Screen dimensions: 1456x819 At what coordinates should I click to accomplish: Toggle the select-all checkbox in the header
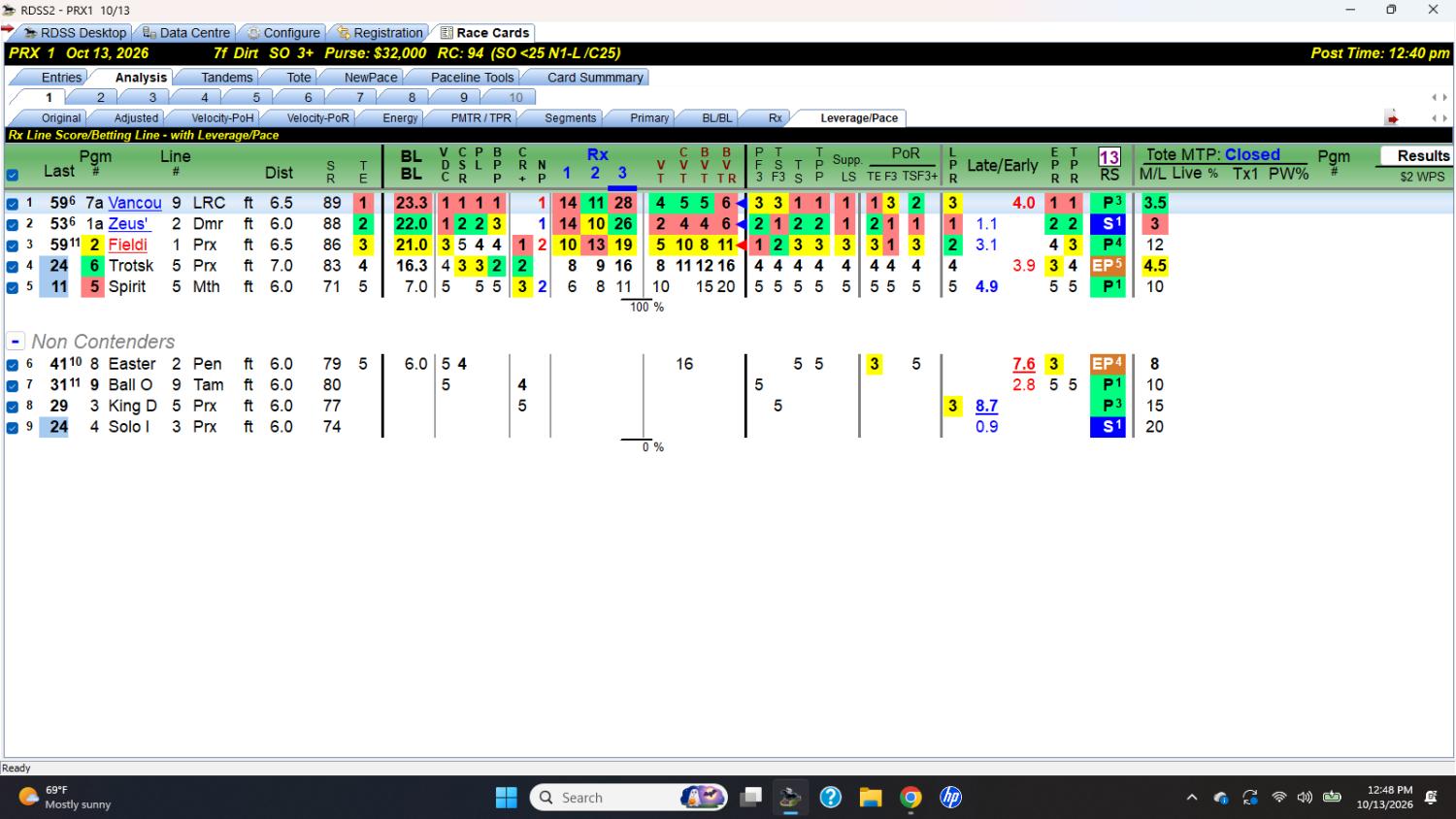pyautogui.click(x=13, y=176)
